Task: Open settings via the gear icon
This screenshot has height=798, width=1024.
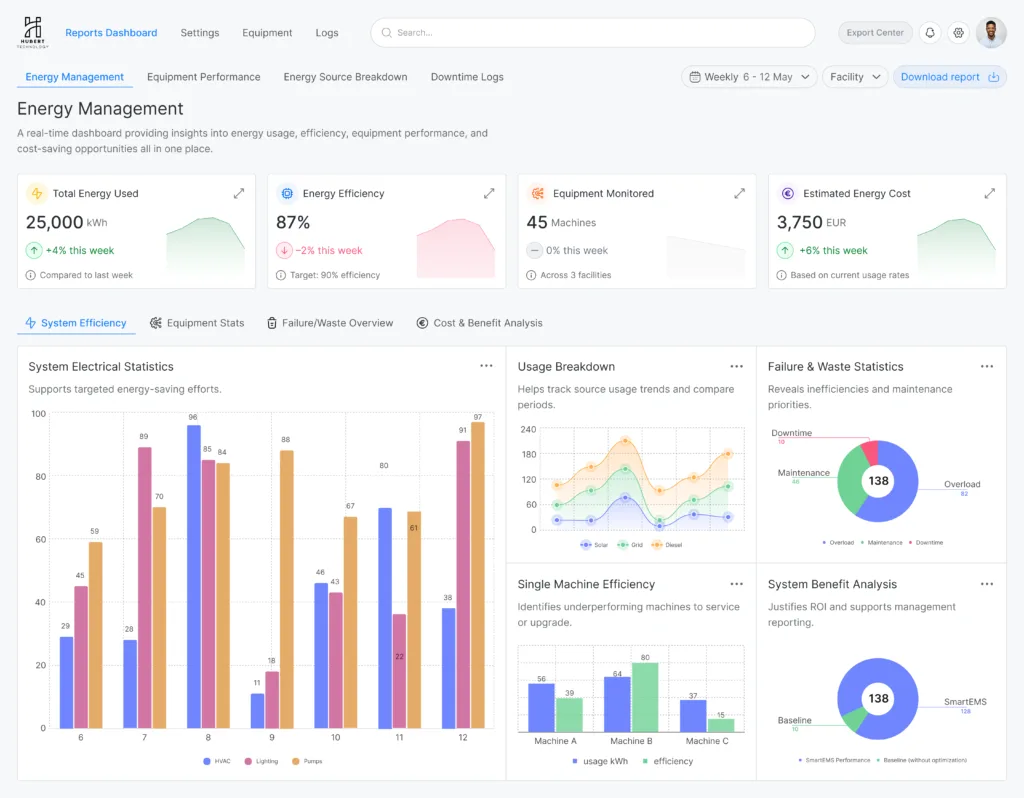Action: (x=958, y=33)
